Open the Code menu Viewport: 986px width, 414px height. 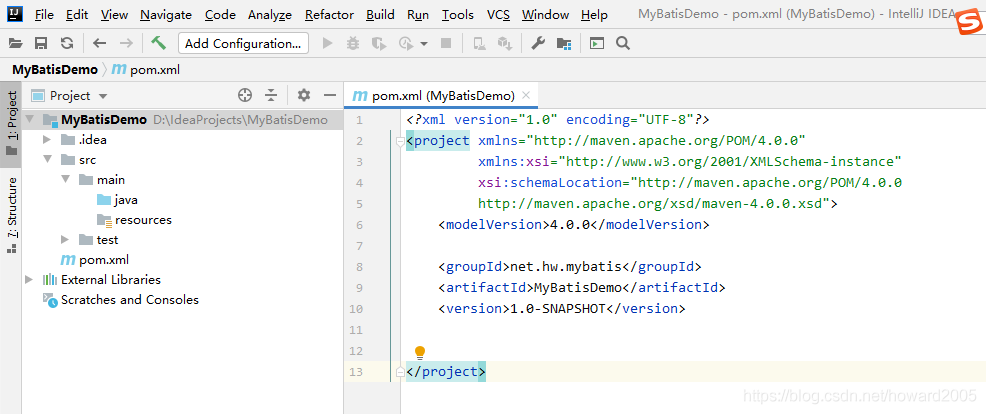220,14
